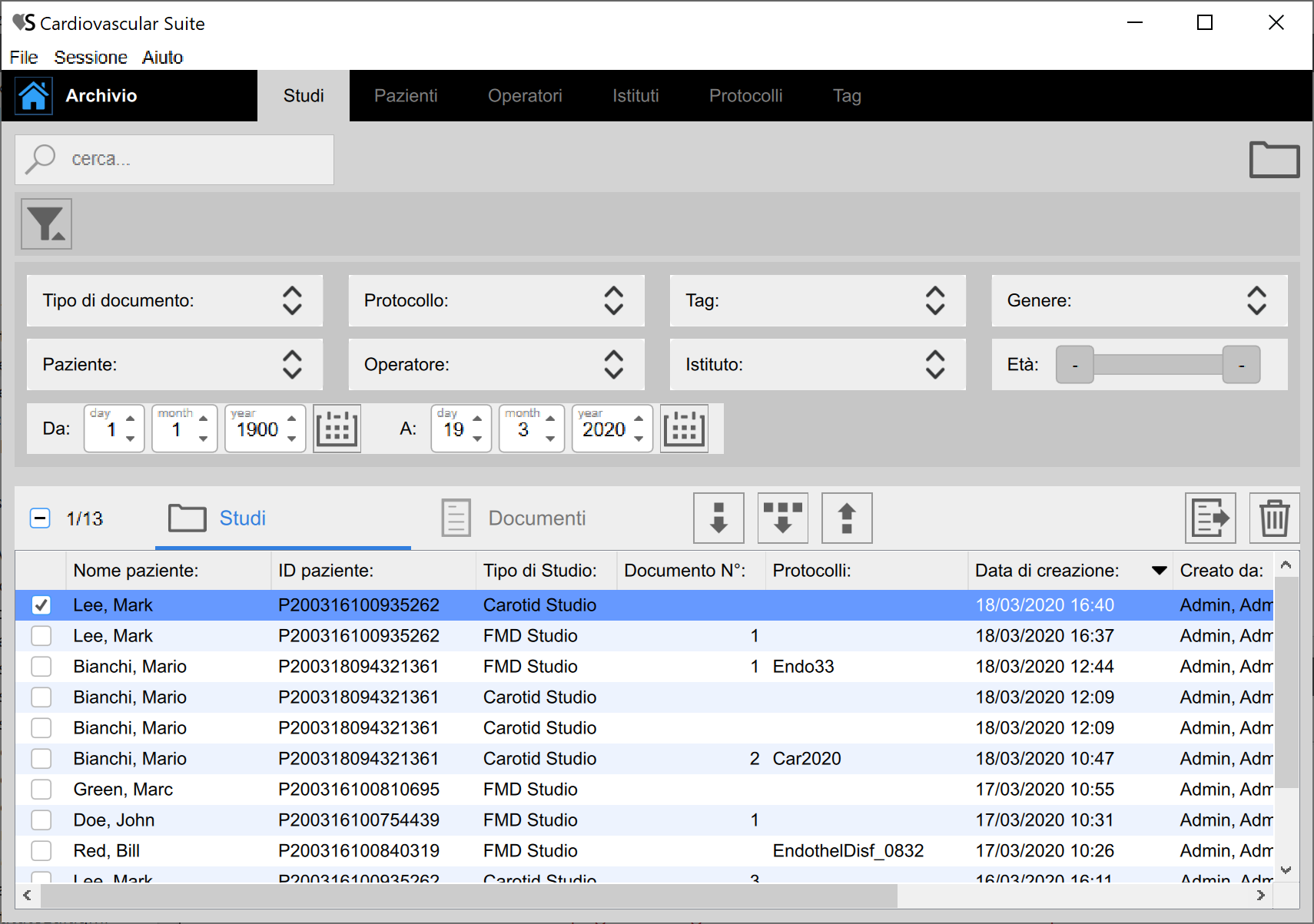Open the 'A' date calendar picker
The height and width of the screenshot is (924, 1314).
coord(683,429)
